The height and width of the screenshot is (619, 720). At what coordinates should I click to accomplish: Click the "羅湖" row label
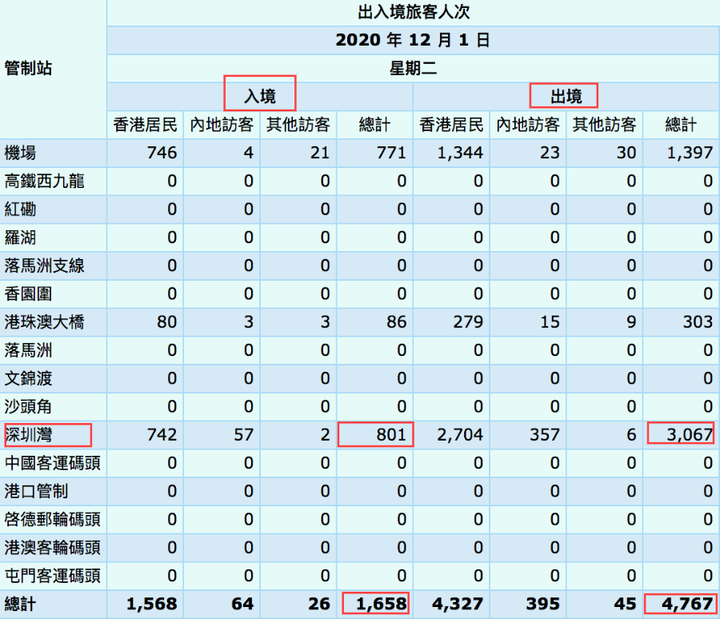pos(20,237)
